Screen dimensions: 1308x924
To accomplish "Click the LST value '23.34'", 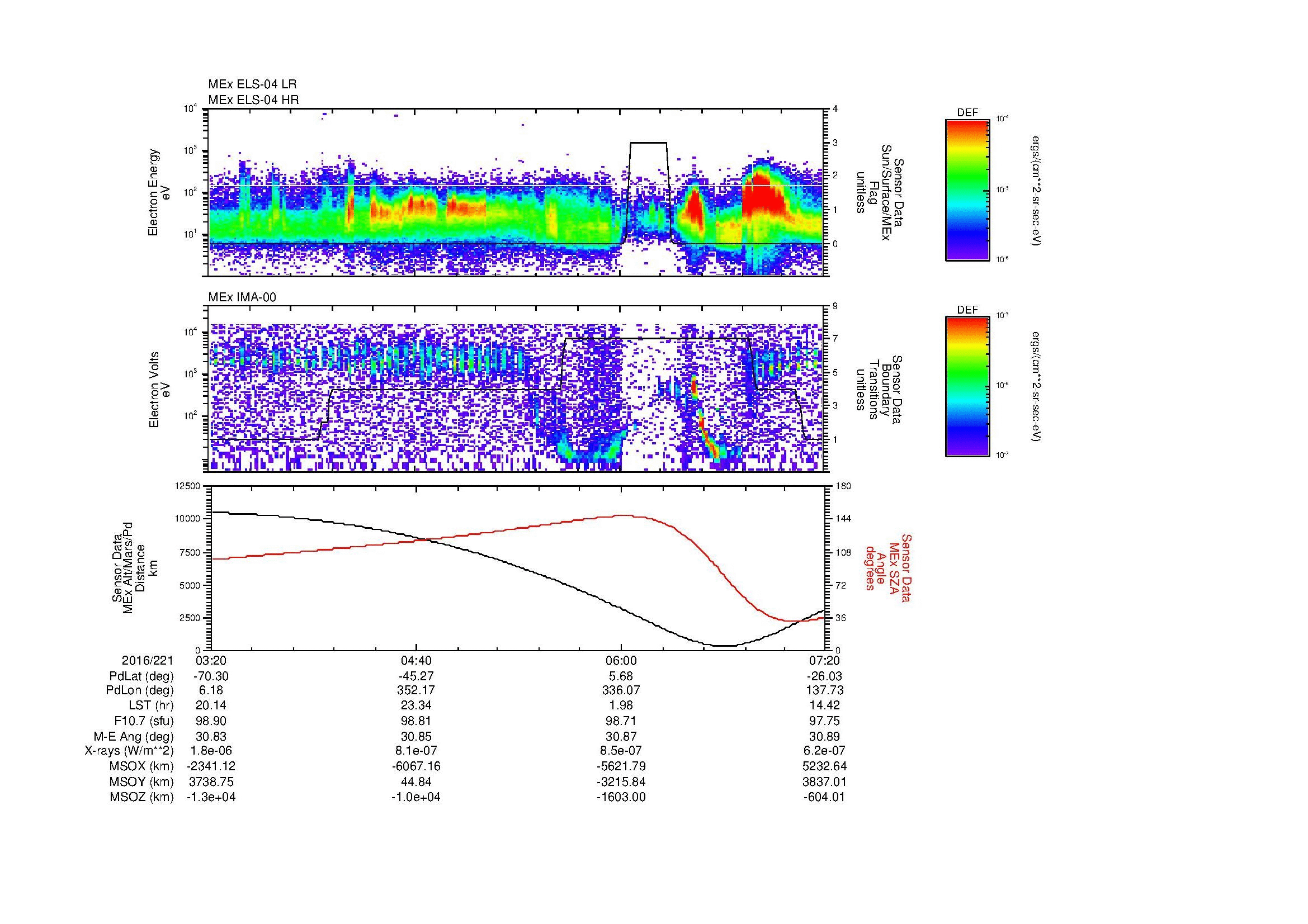I will [417, 706].
